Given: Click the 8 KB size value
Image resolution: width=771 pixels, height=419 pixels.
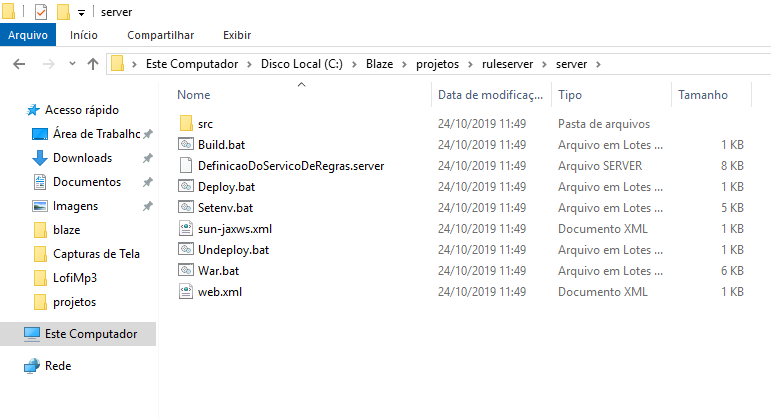Looking at the screenshot, I should (732, 166).
